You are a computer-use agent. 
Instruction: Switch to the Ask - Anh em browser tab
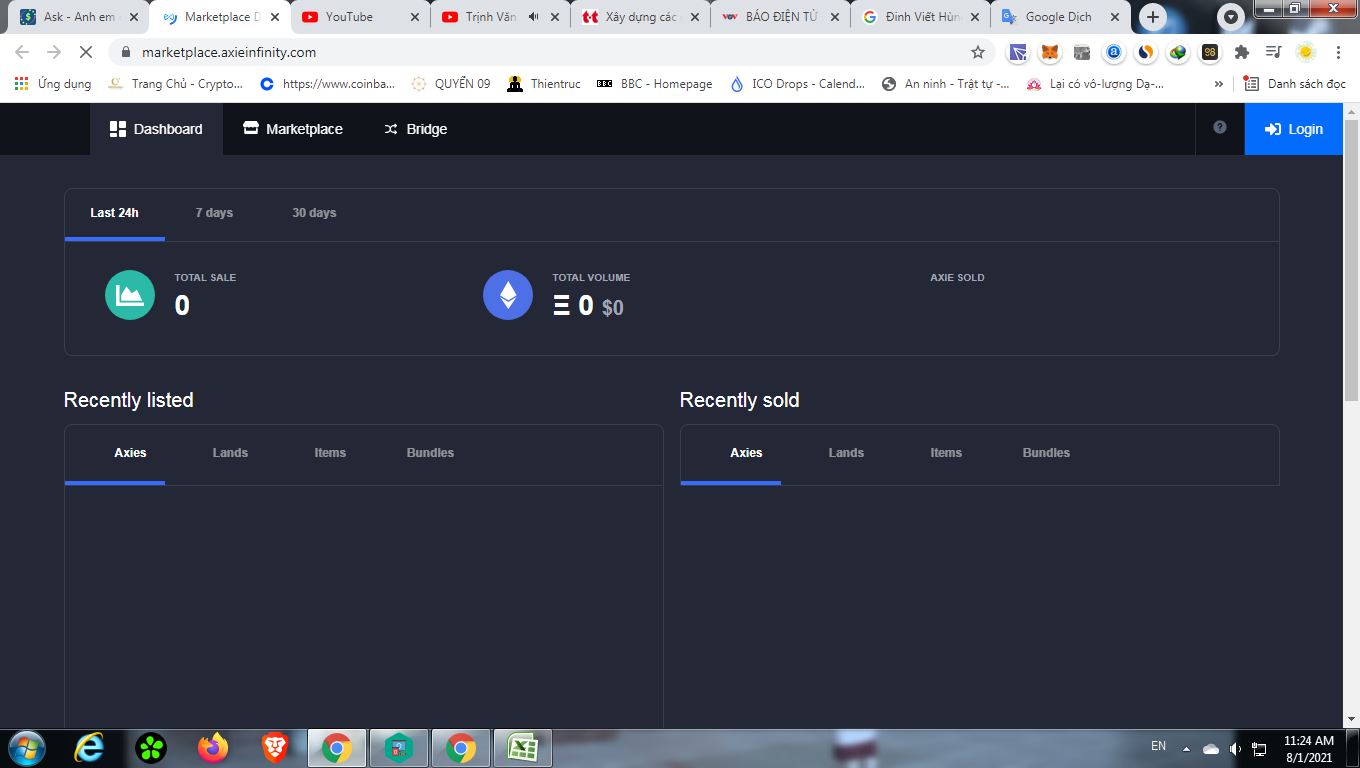81,17
